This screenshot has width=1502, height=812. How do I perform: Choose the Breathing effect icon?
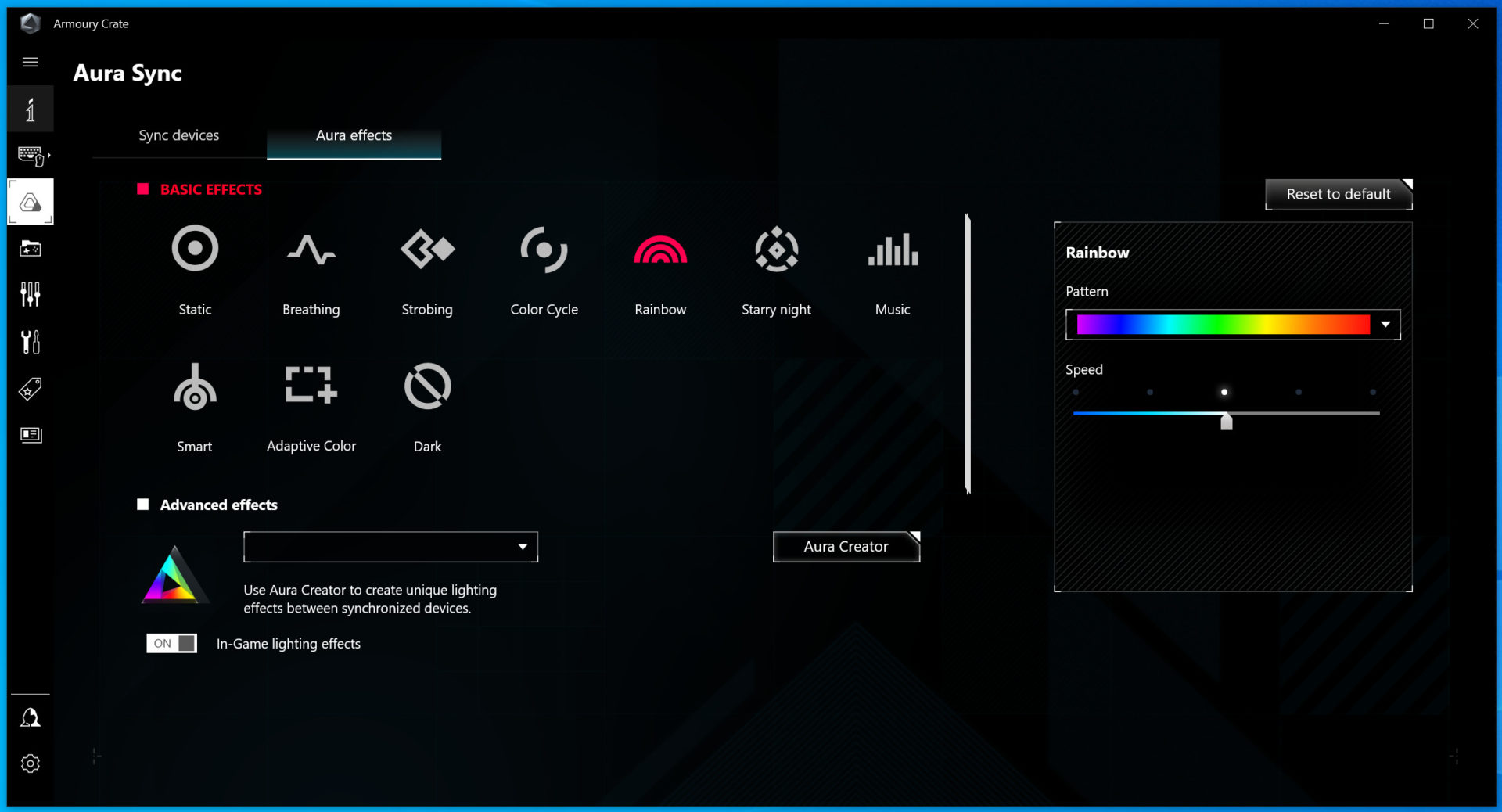311,250
